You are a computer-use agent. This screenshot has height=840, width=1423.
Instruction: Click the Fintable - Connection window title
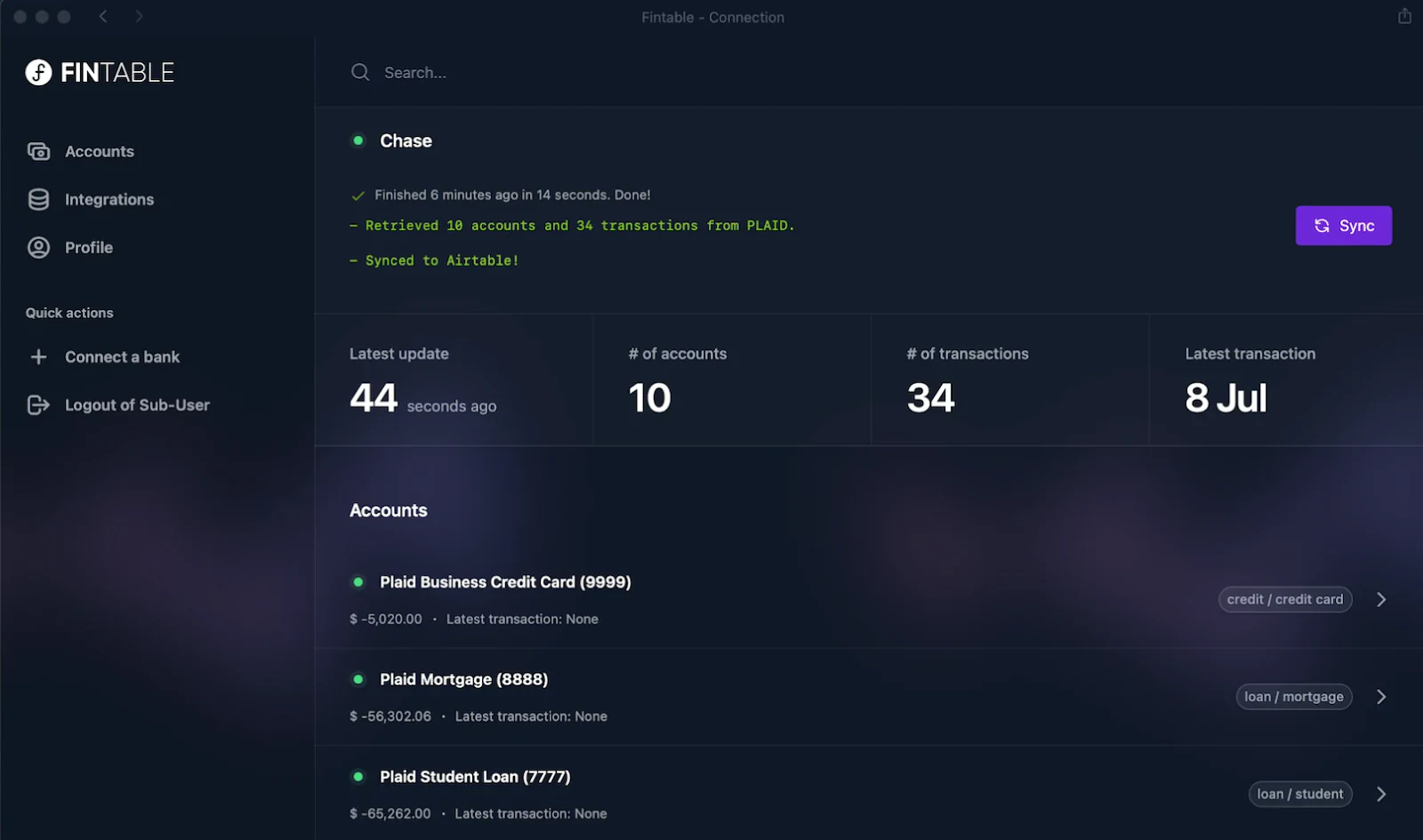(x=712, y=17)
